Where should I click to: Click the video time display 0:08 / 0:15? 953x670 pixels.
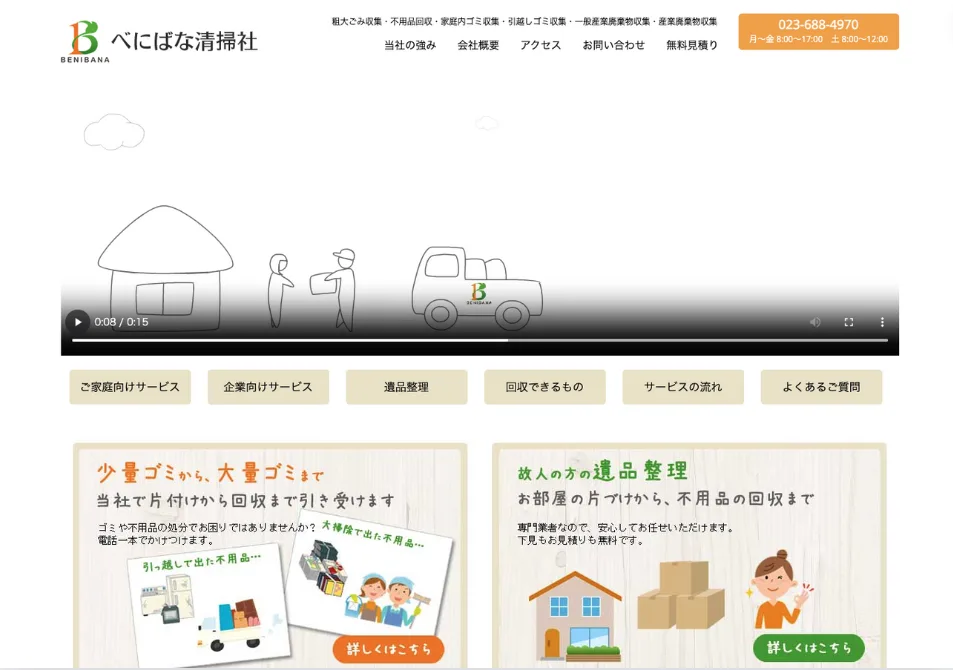[x=122, y=322]
